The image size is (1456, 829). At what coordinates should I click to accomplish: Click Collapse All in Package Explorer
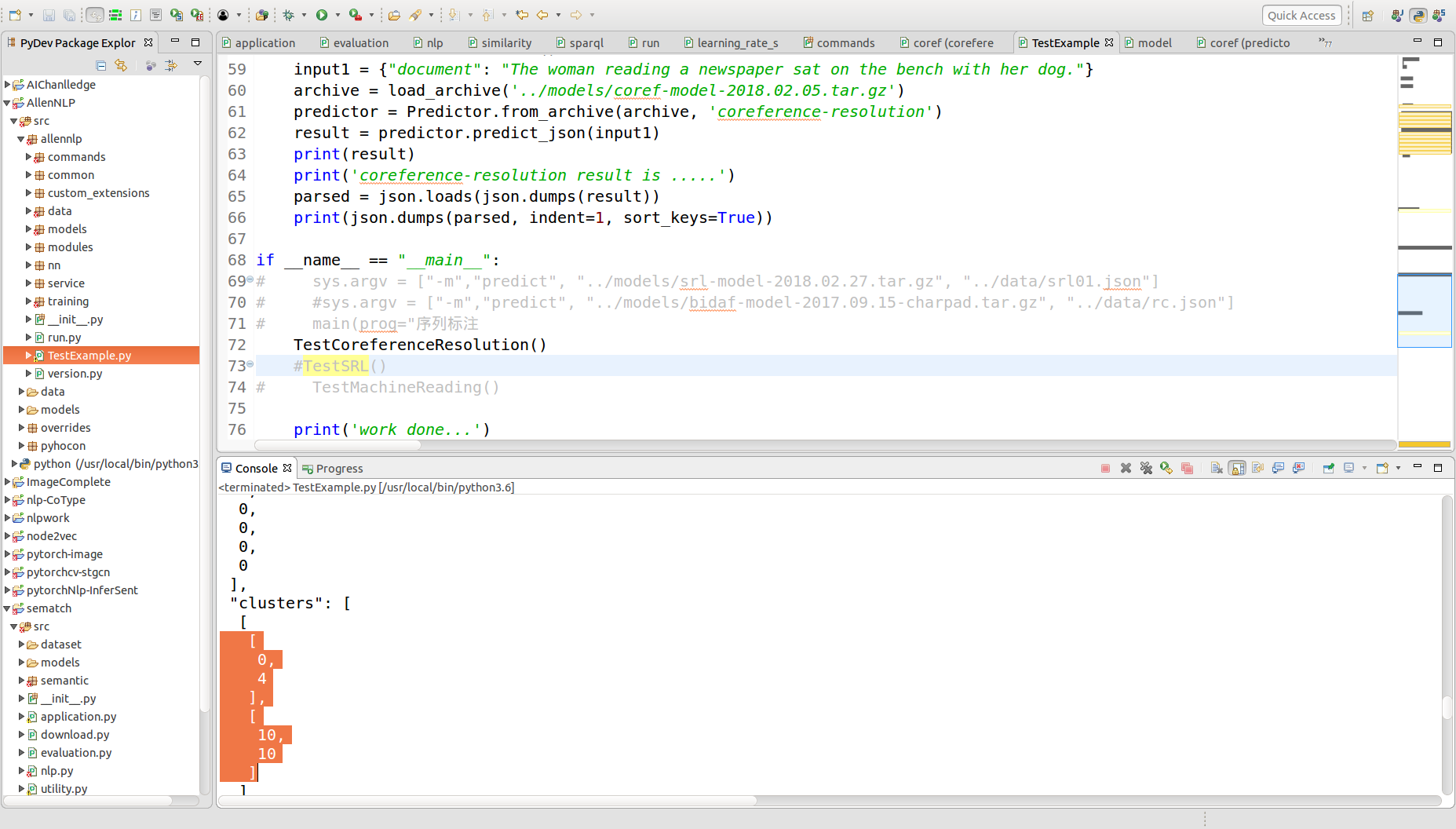click(100, 65)
